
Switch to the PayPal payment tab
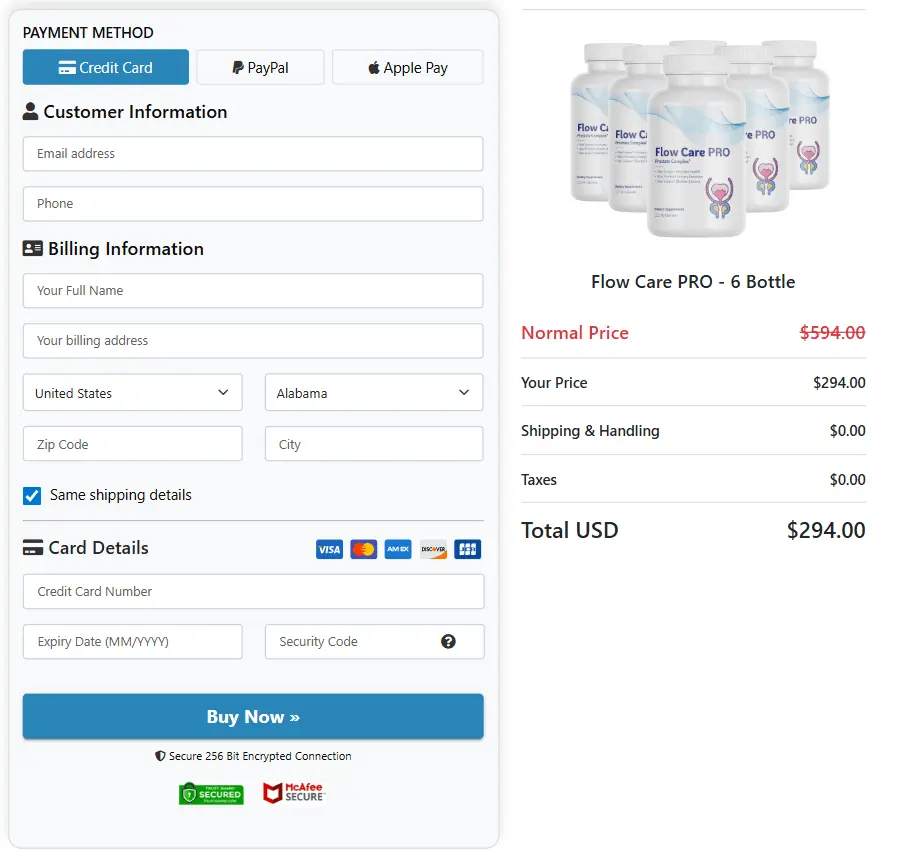pyautogui.click(x=260, y=67)
